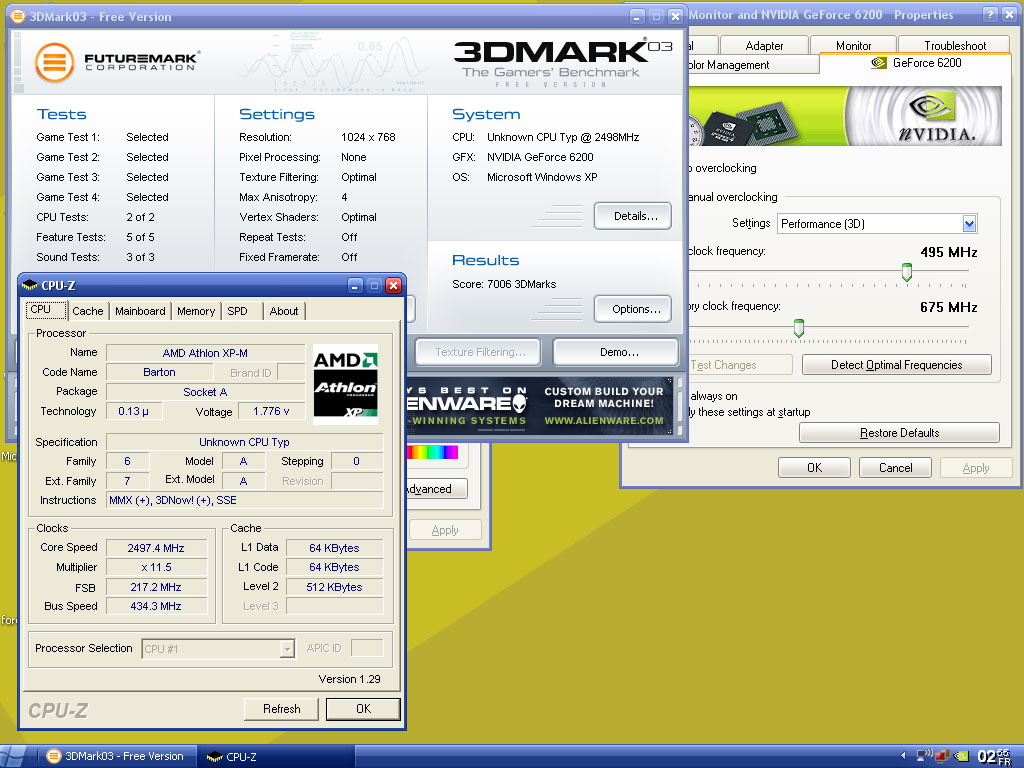Open the Color Management tab
This screenshot has height=768, width=1024.
click(753, 65)
